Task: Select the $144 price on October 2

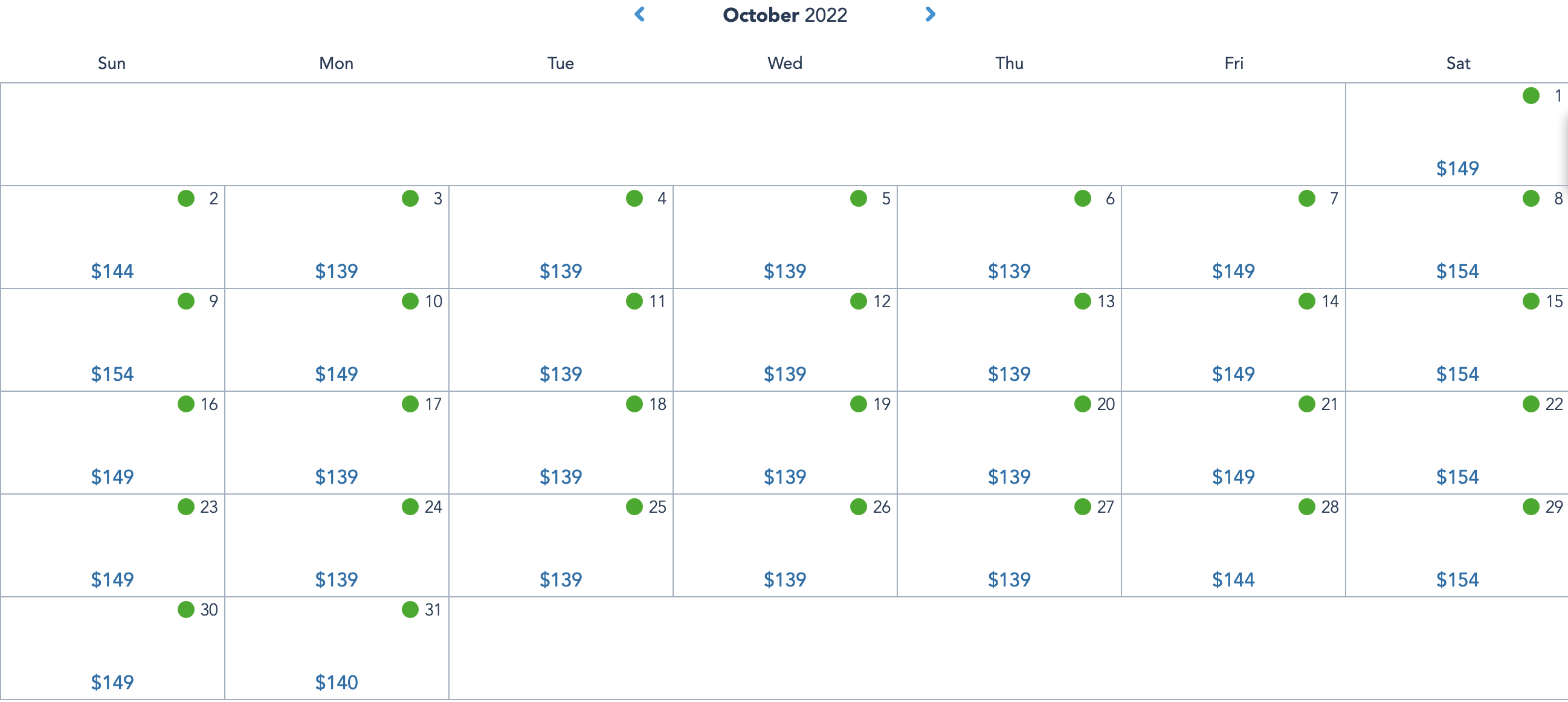Action: tap(112, 271)
